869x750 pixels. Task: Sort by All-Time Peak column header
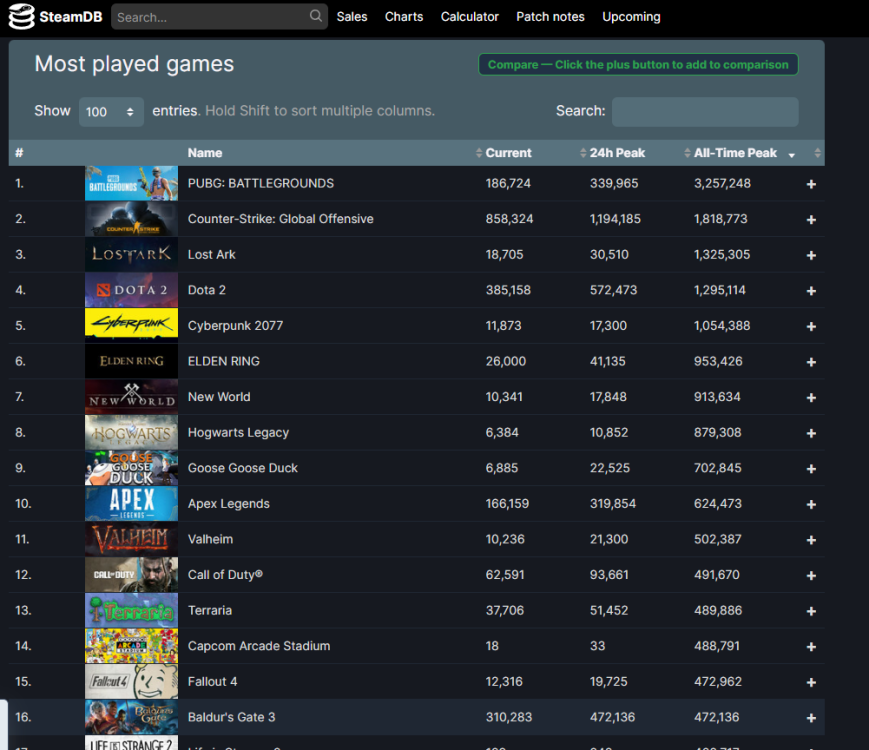pyautogui.click(x=735, y=153)
